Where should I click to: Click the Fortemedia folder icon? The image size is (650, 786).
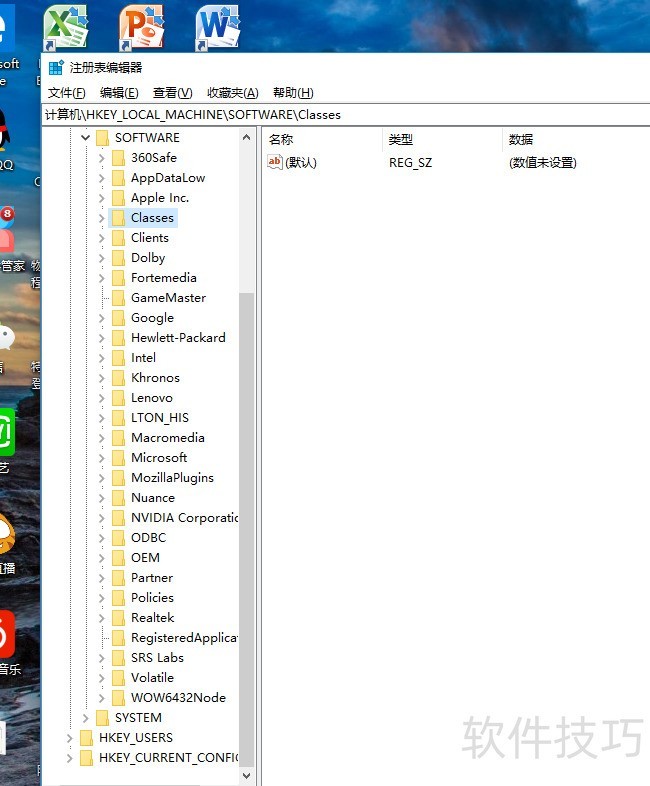click(118, 278)
